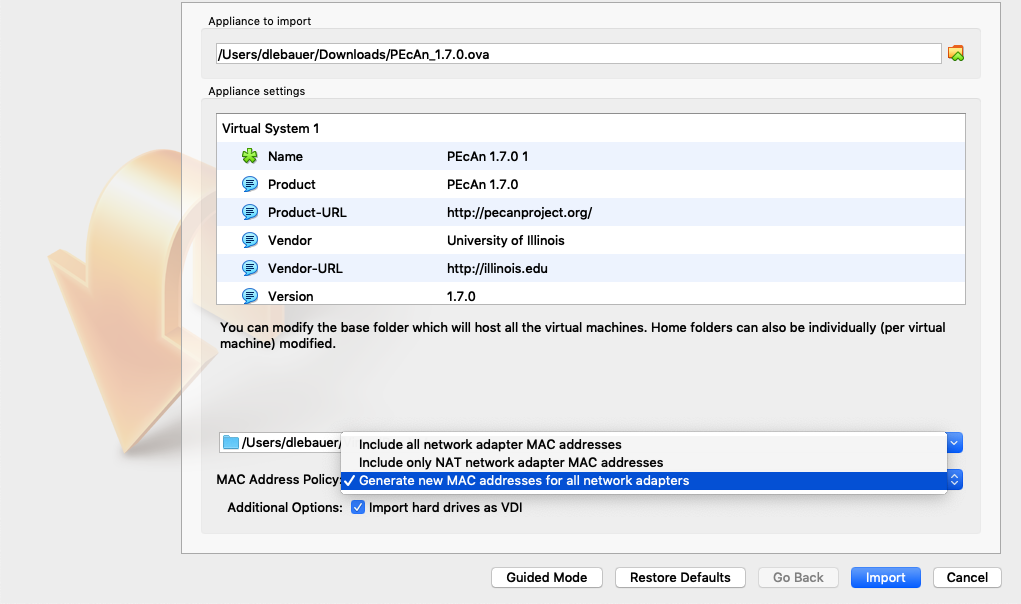This screenshot has height=604, width=1021.
Task: Click the Vendor row speech bubble icon
Action: (x=250, y=241)
